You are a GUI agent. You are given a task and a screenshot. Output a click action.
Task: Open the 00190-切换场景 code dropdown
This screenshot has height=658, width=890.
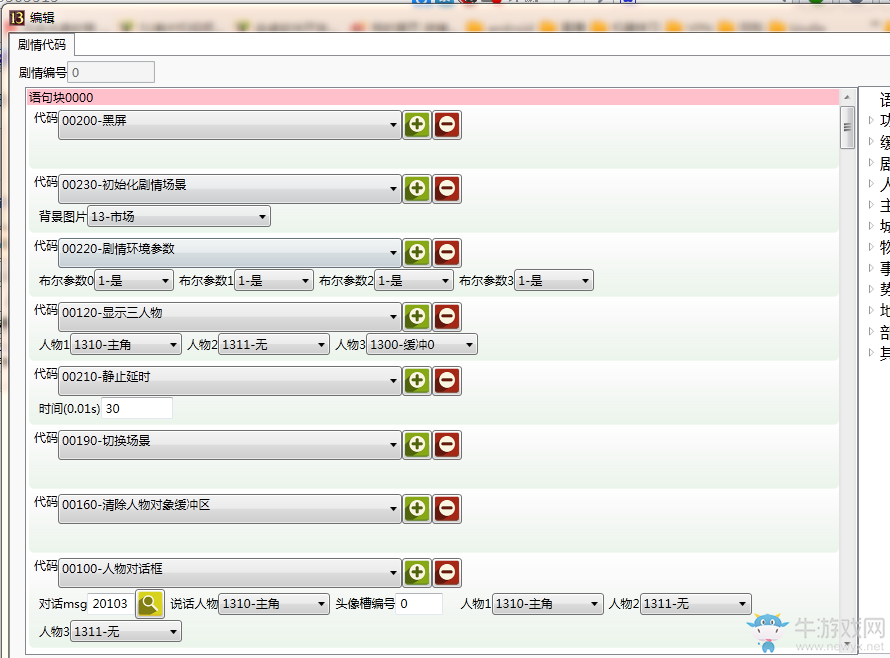(230, 445)
